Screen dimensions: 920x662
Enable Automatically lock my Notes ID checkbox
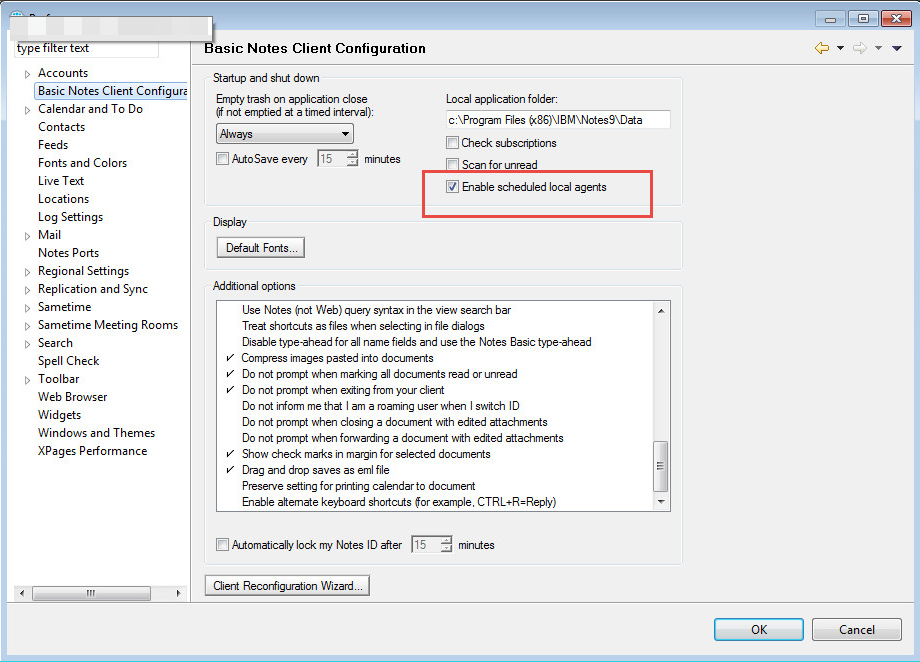(222, 545)
